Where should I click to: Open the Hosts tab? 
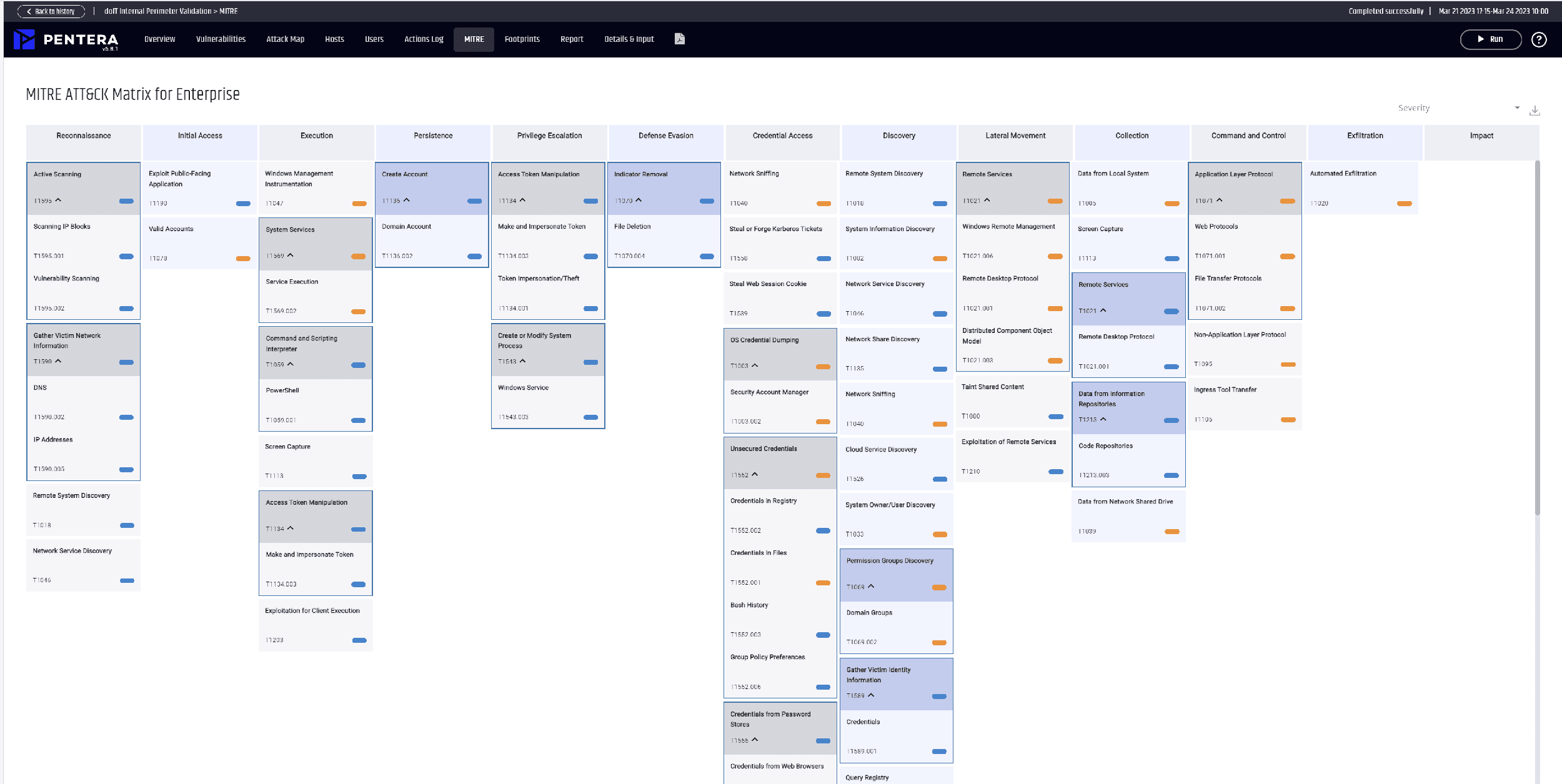pyautogui.click(x=335, y=39)
